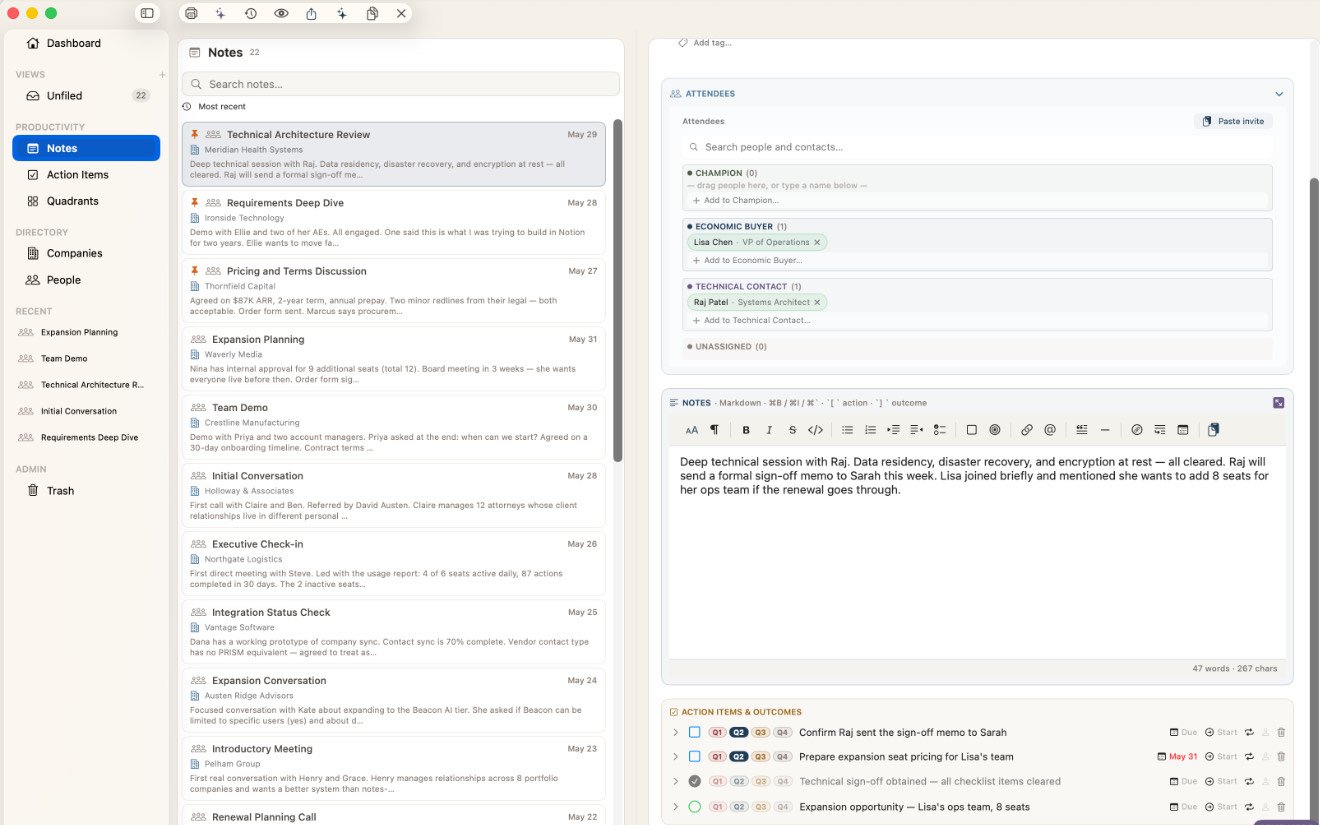
Task: Open version history clock icon
Action: [x=250, y=13]
